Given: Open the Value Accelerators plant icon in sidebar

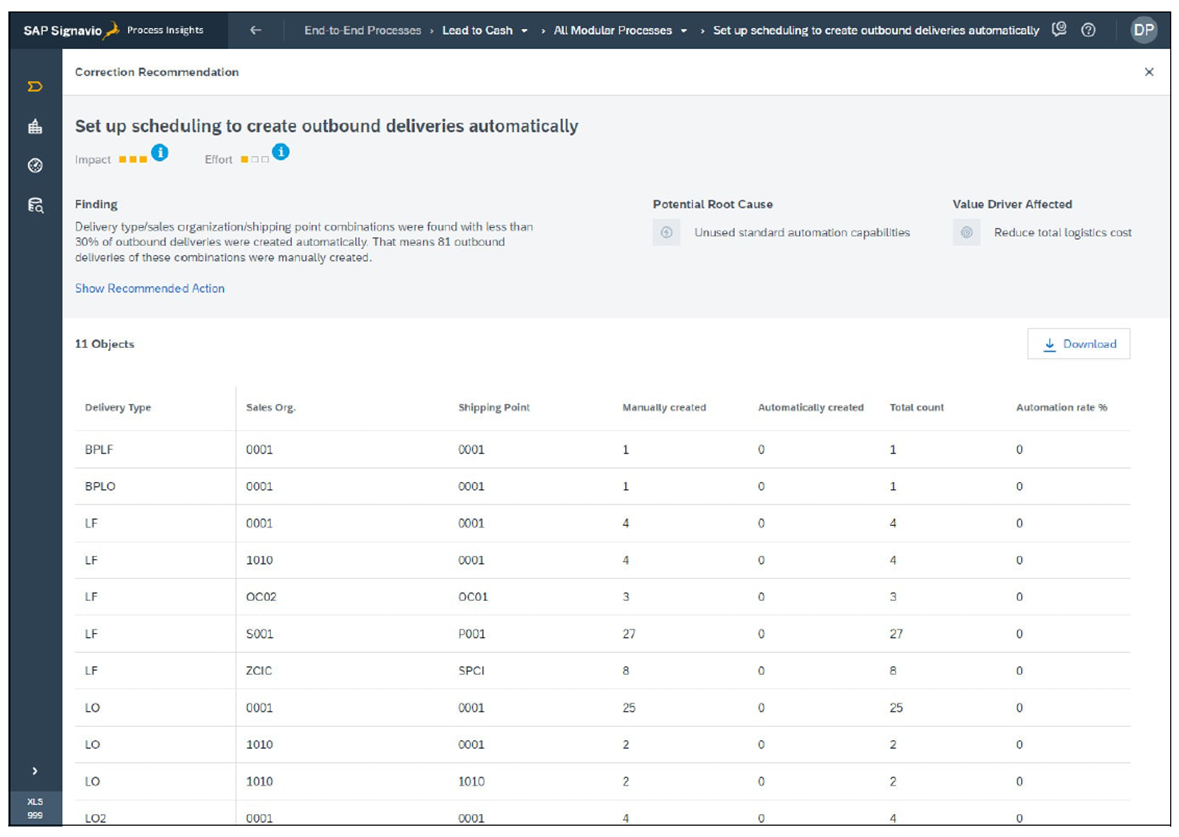Looking at the screenshot, I should click(35, 126).
